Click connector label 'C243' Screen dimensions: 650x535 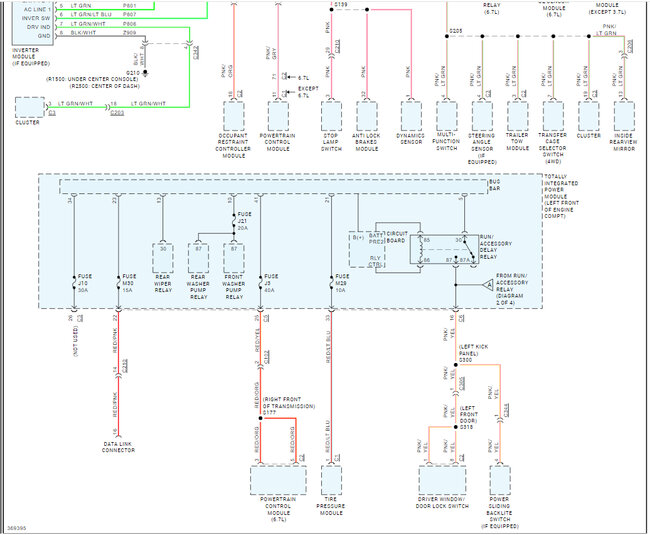125,366
